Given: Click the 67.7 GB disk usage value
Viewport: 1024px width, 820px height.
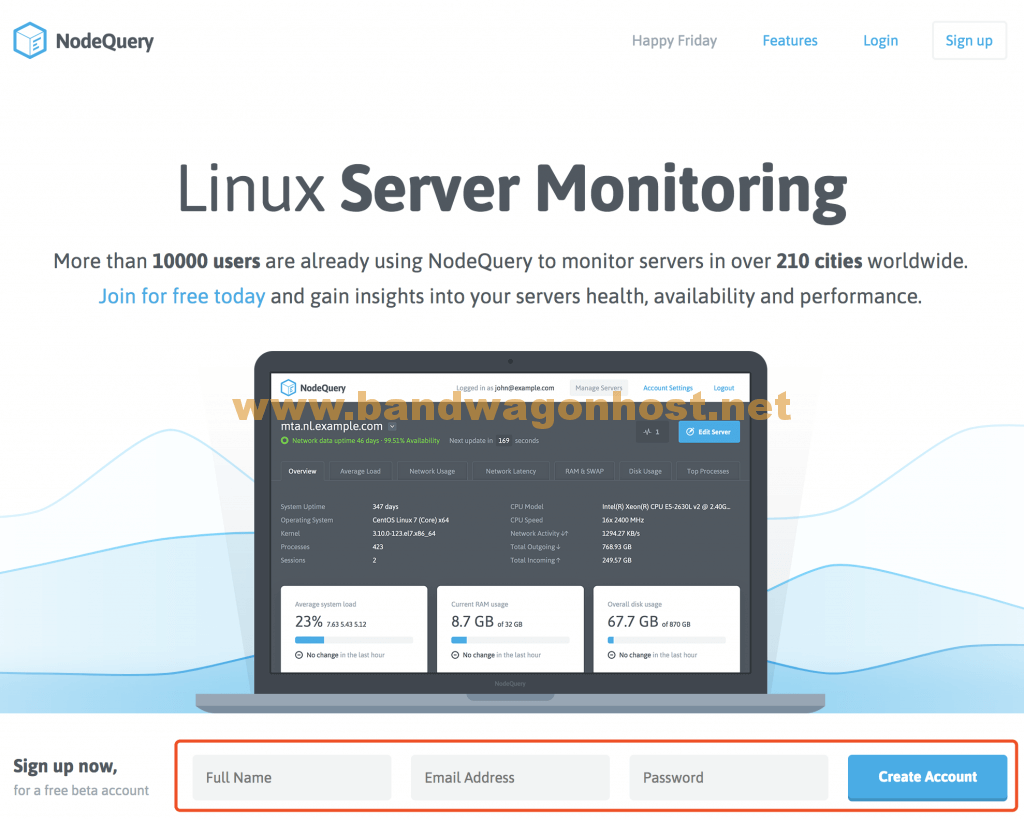Looking at the screenshot, I should 633,621.
